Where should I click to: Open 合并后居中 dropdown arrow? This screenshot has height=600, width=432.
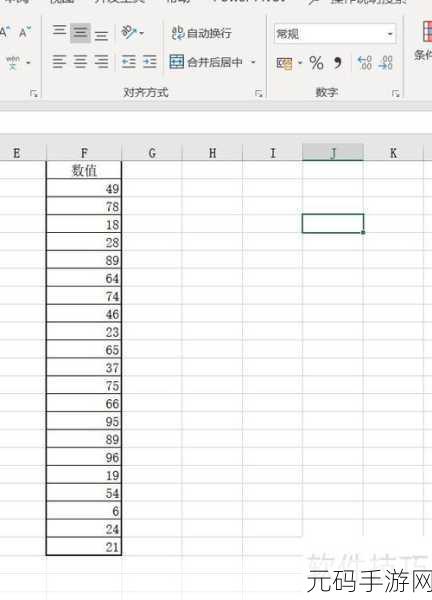pyautogui.click(x=253, y=62)
